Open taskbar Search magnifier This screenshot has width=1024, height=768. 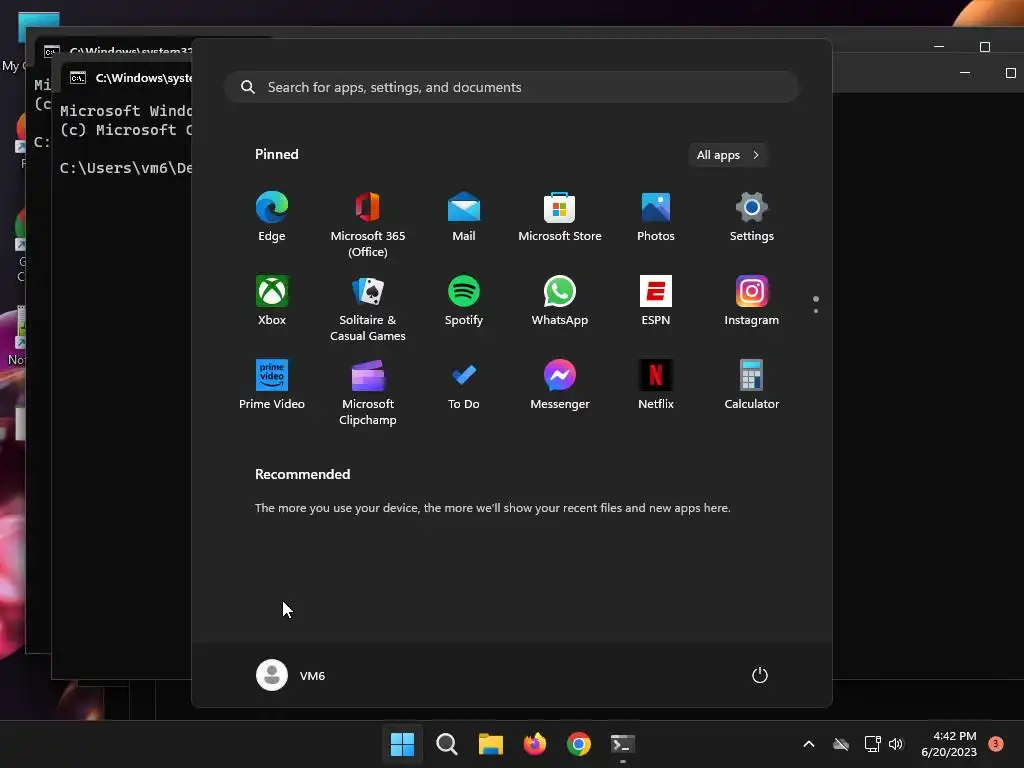(x=447, y=744)
